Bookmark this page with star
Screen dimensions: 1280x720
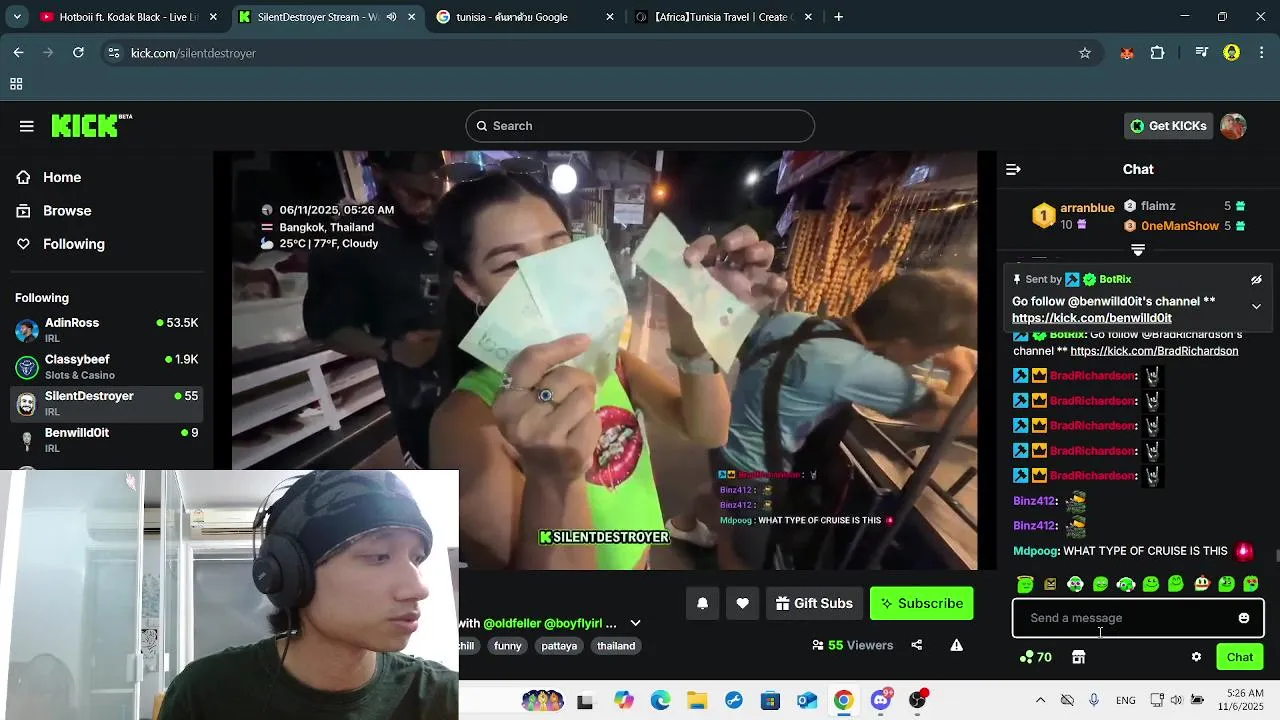click(1085, 53)
